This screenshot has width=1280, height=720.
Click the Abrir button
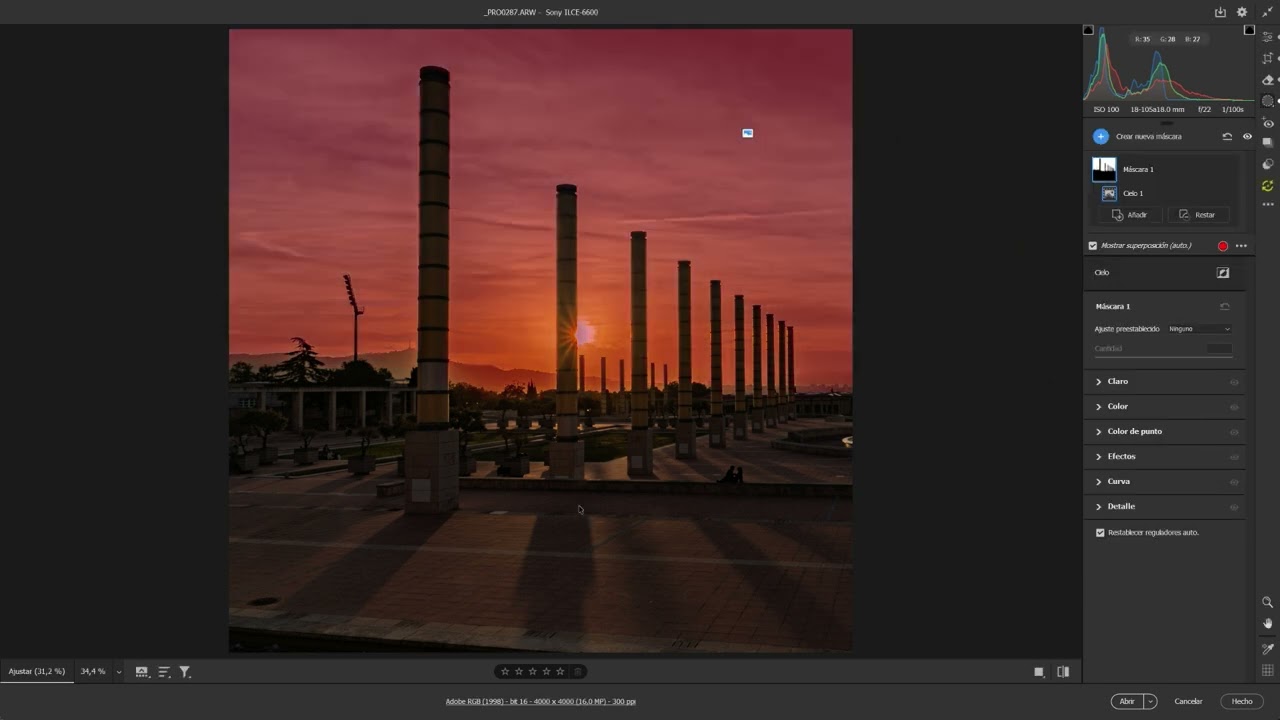[1127, 701]
